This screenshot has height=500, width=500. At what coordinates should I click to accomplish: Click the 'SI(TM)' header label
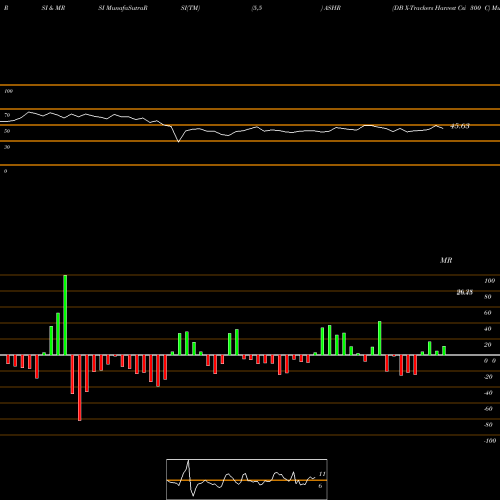[190, 8]
